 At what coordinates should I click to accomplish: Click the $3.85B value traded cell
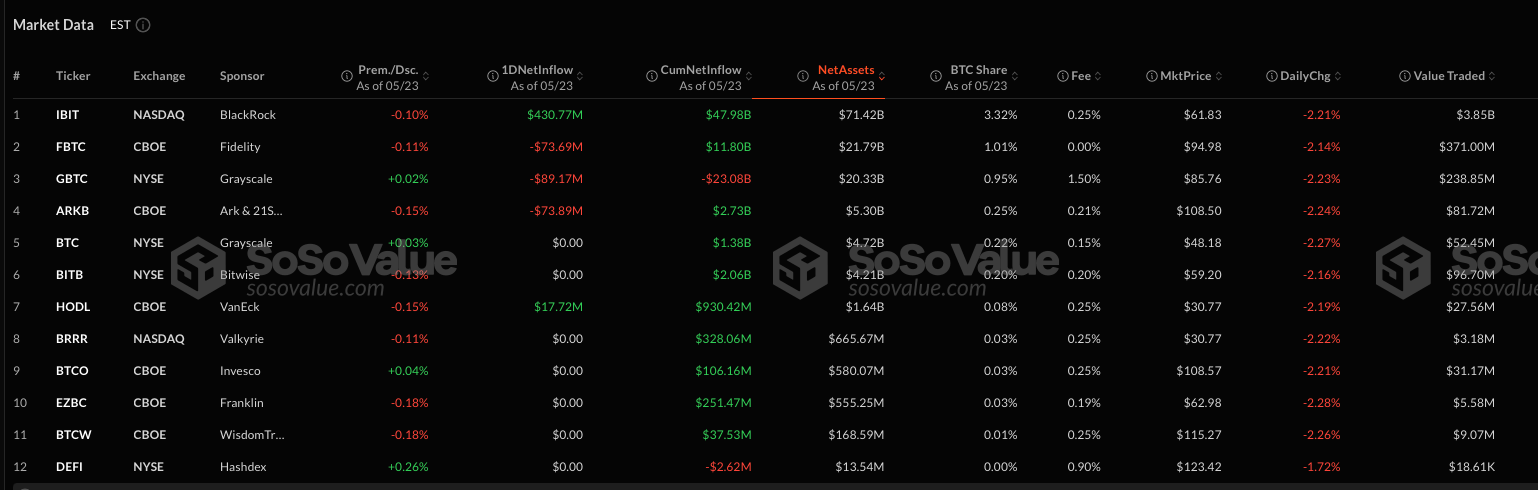(1475, 115)
